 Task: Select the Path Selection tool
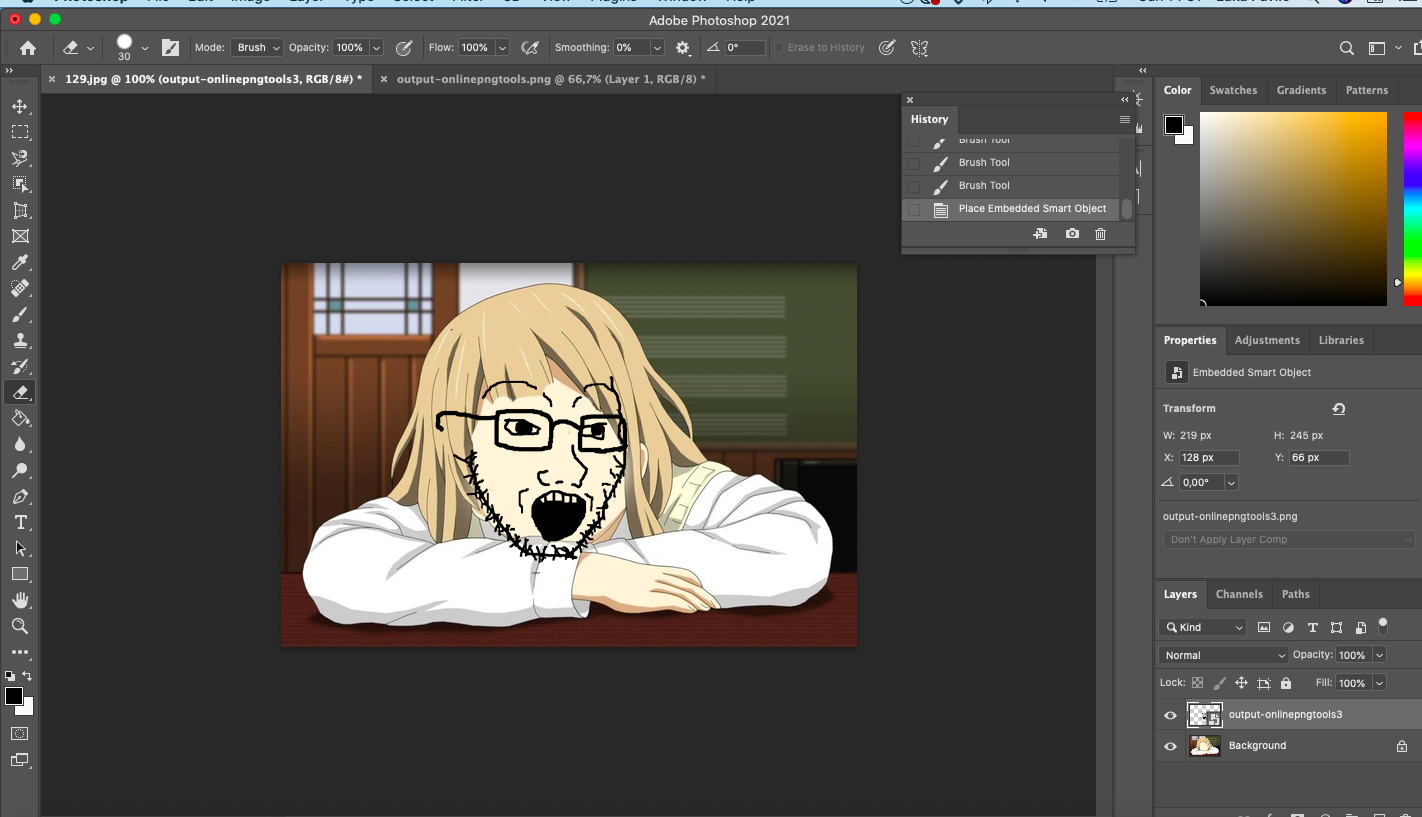[x=20, y=548]
